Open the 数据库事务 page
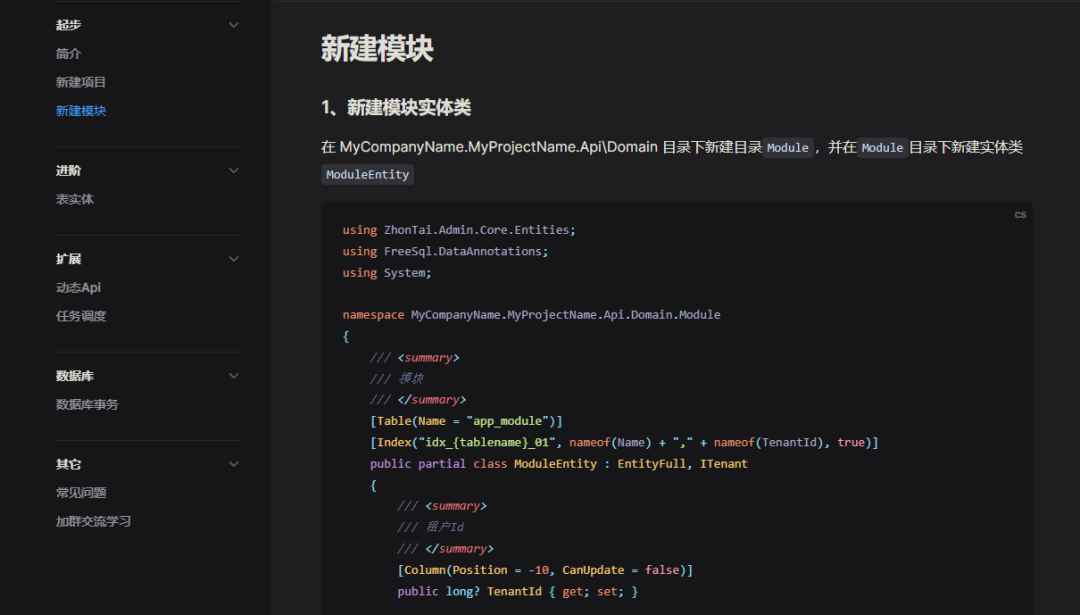This screenshot has width=1080, height=615. [87, 404]
